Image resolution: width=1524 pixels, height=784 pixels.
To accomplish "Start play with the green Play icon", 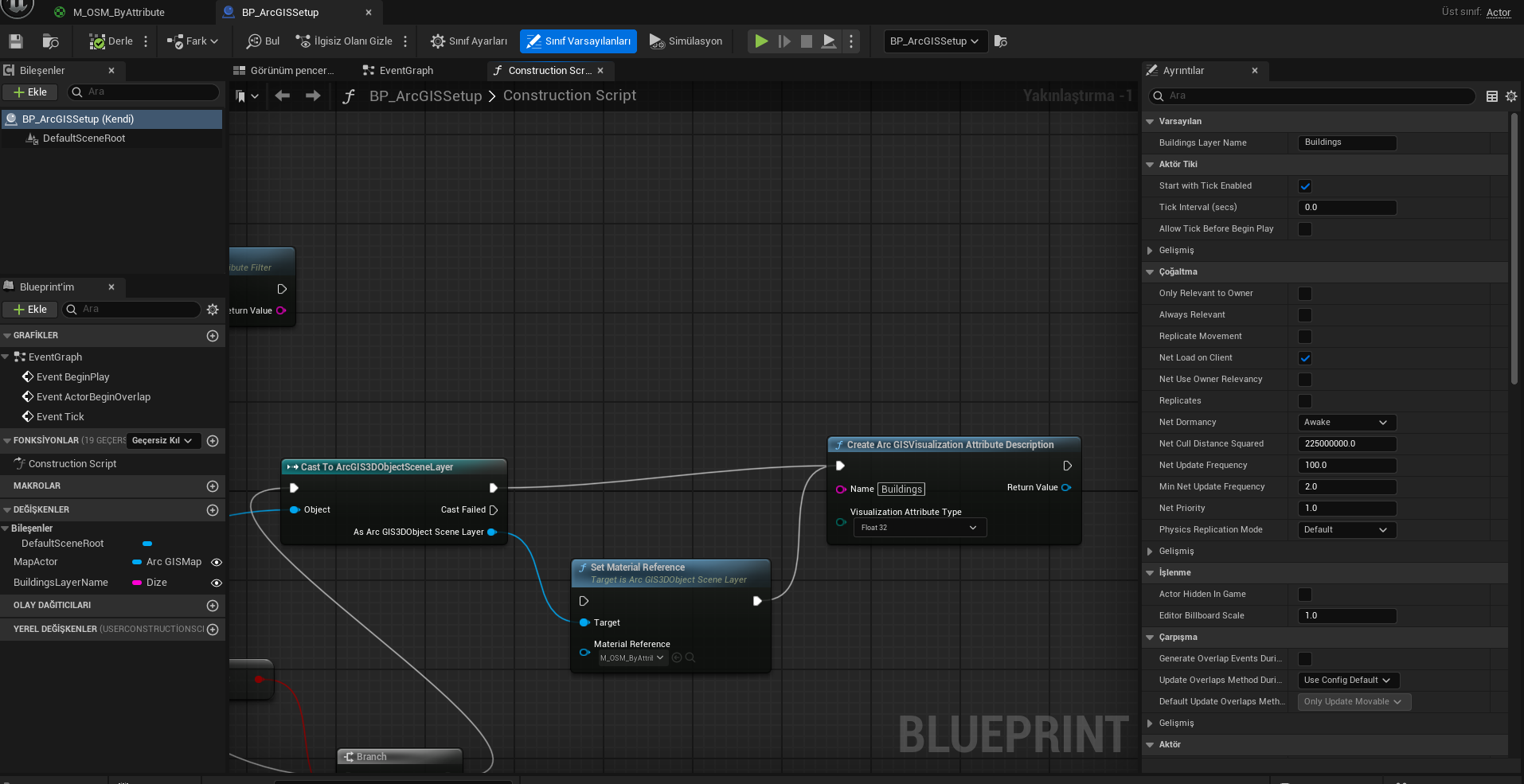I will click(761, 41).
